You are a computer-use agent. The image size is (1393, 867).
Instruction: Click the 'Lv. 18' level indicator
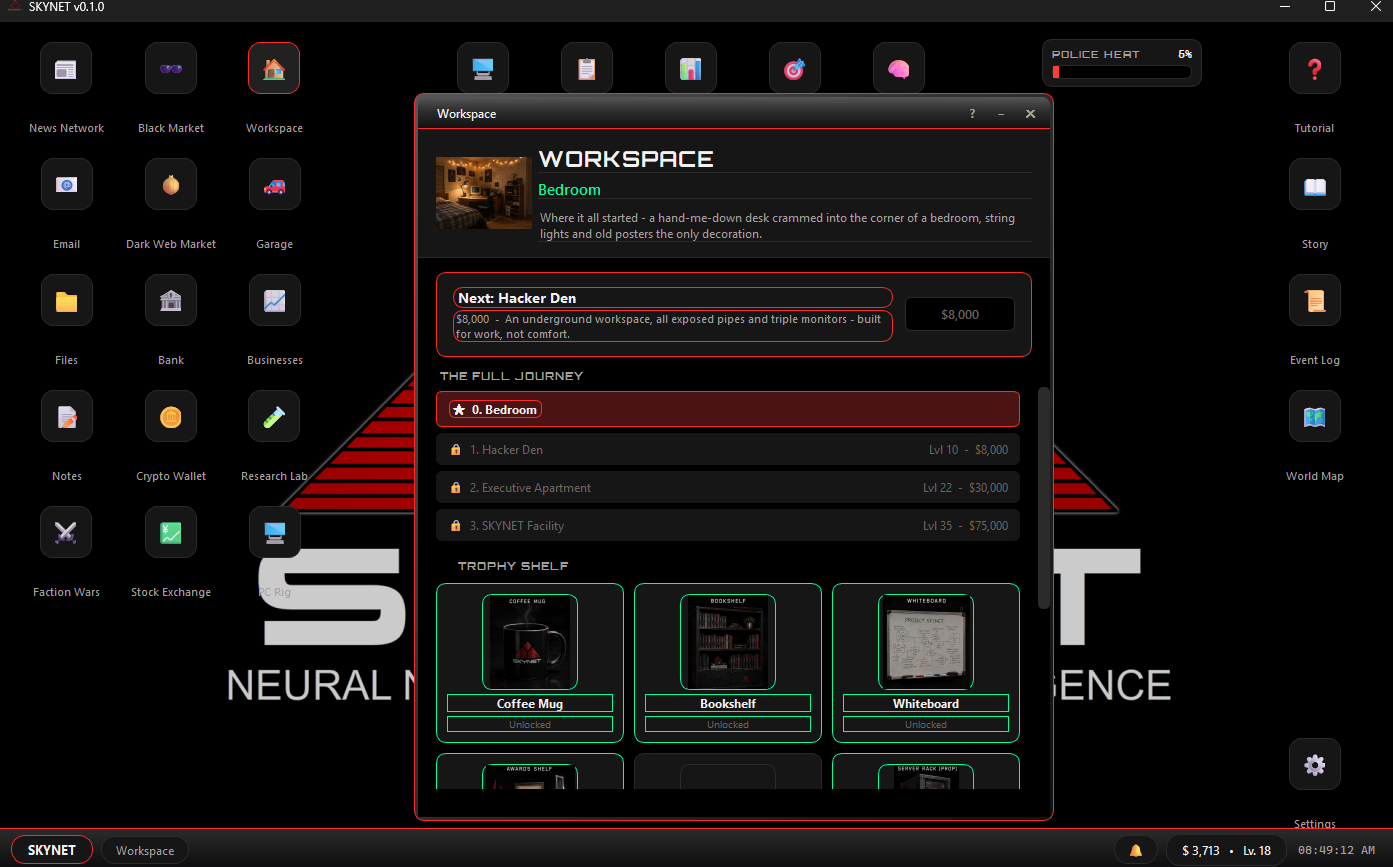1257,851
